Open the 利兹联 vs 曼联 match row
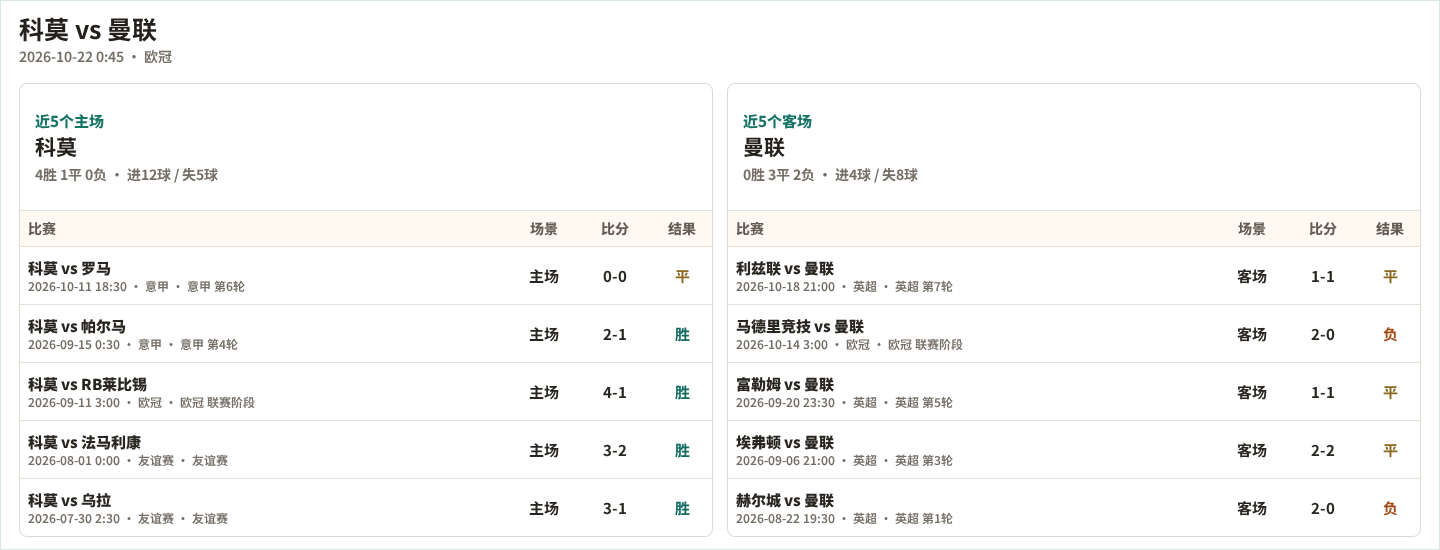 [x=1074, y=276]
